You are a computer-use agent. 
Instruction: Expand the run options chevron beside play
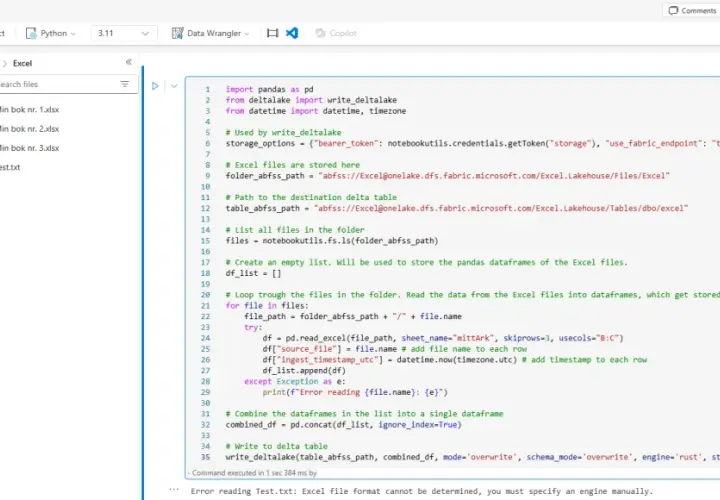[174, 86]
